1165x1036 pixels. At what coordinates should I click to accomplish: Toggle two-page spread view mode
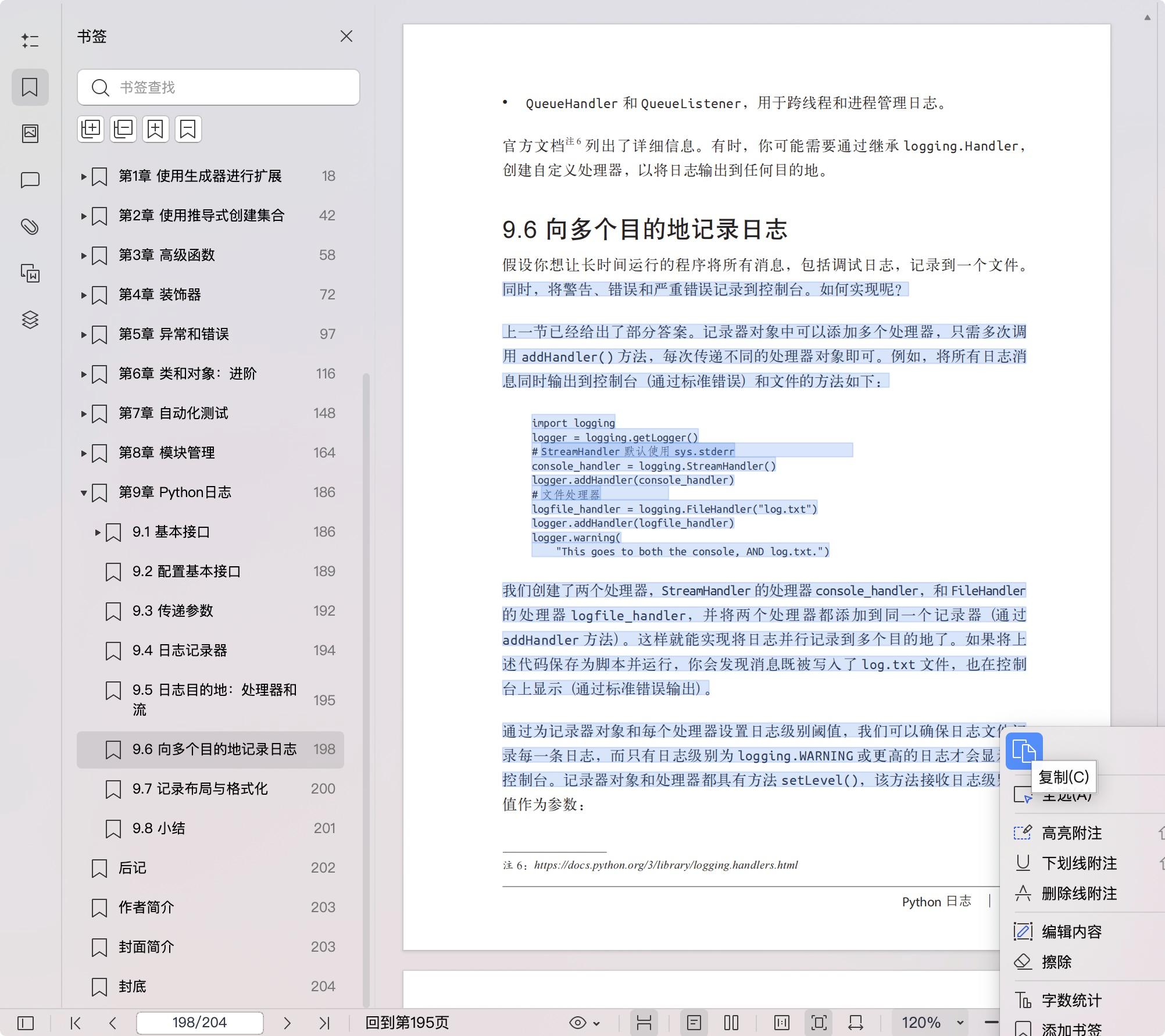tap(731, 1022)
